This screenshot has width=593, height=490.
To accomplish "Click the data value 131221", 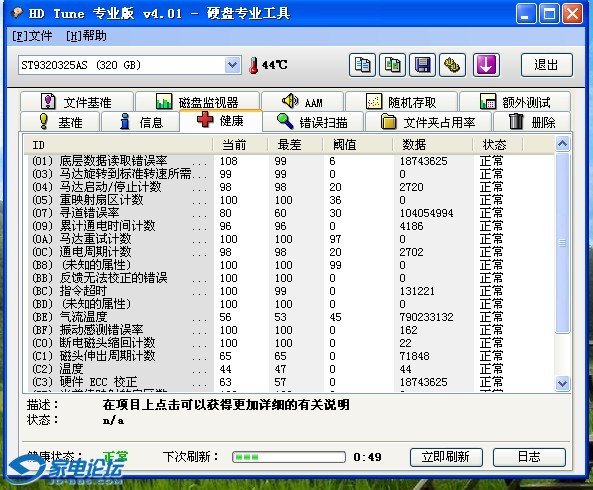I will 417,291.
